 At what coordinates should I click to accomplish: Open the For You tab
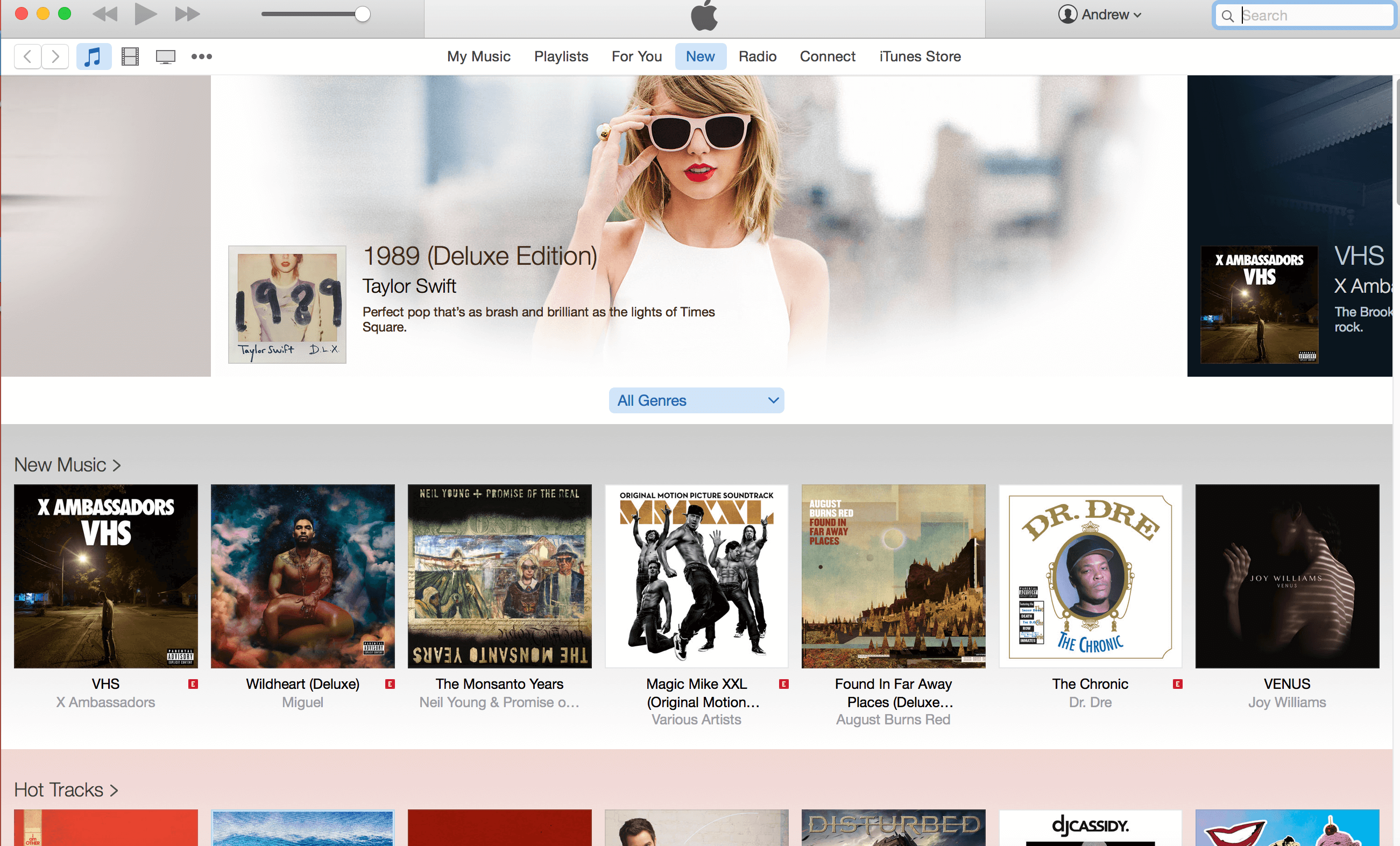pyautogui.click(x=637, y=57)
